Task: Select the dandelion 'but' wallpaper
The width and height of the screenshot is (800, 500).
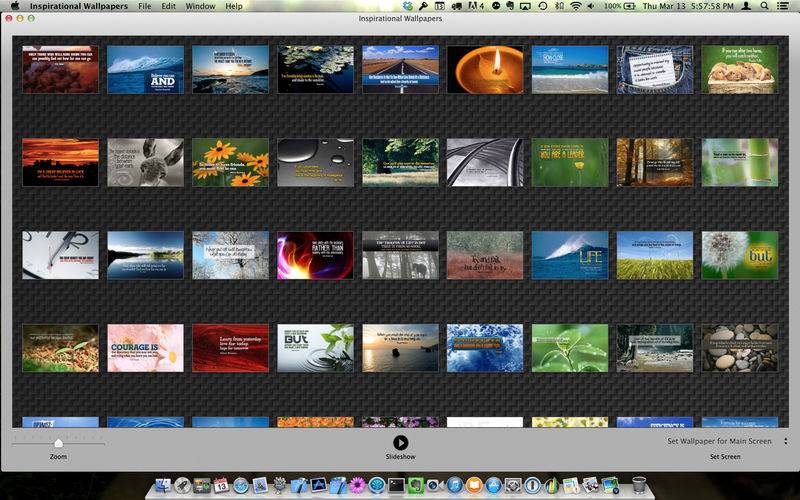Action: tap(740, 255)
